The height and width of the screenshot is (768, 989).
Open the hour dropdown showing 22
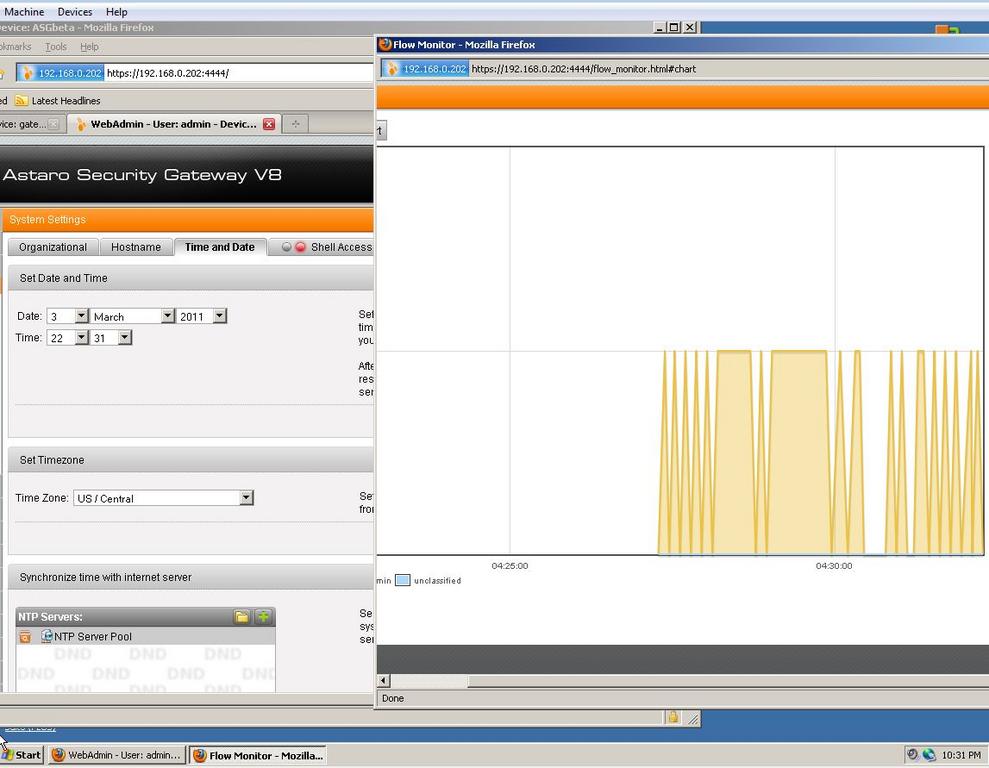pyautogui.click(x=82, y=338)
